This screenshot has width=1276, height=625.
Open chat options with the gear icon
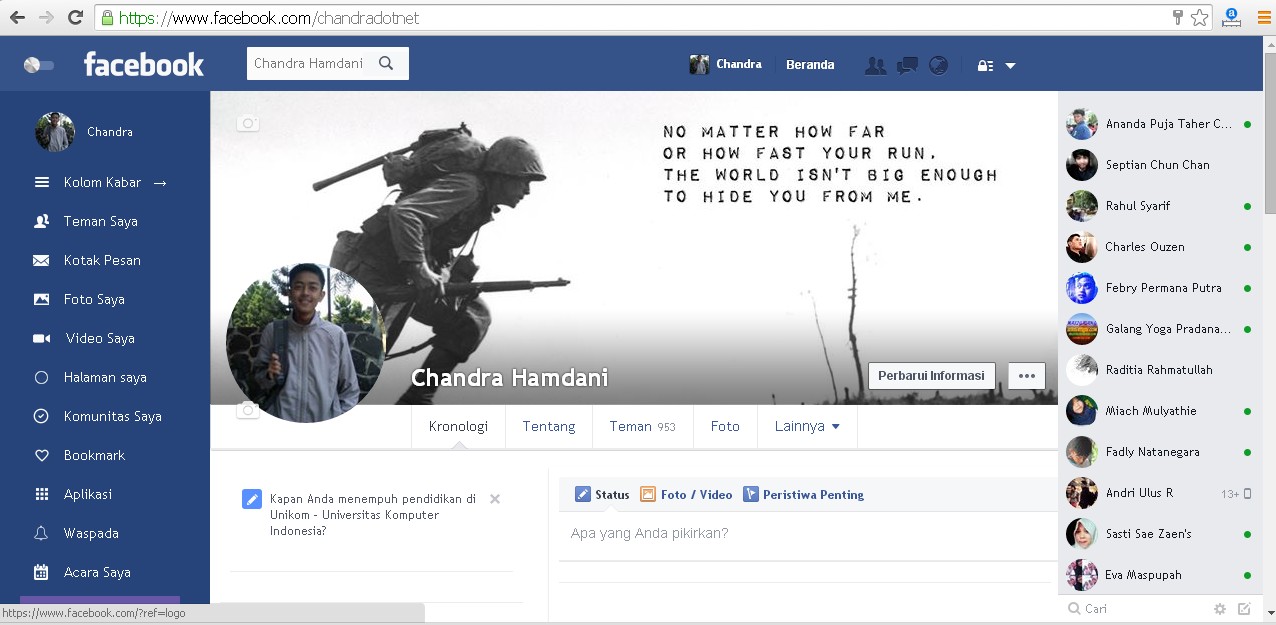pos(1219,608)
